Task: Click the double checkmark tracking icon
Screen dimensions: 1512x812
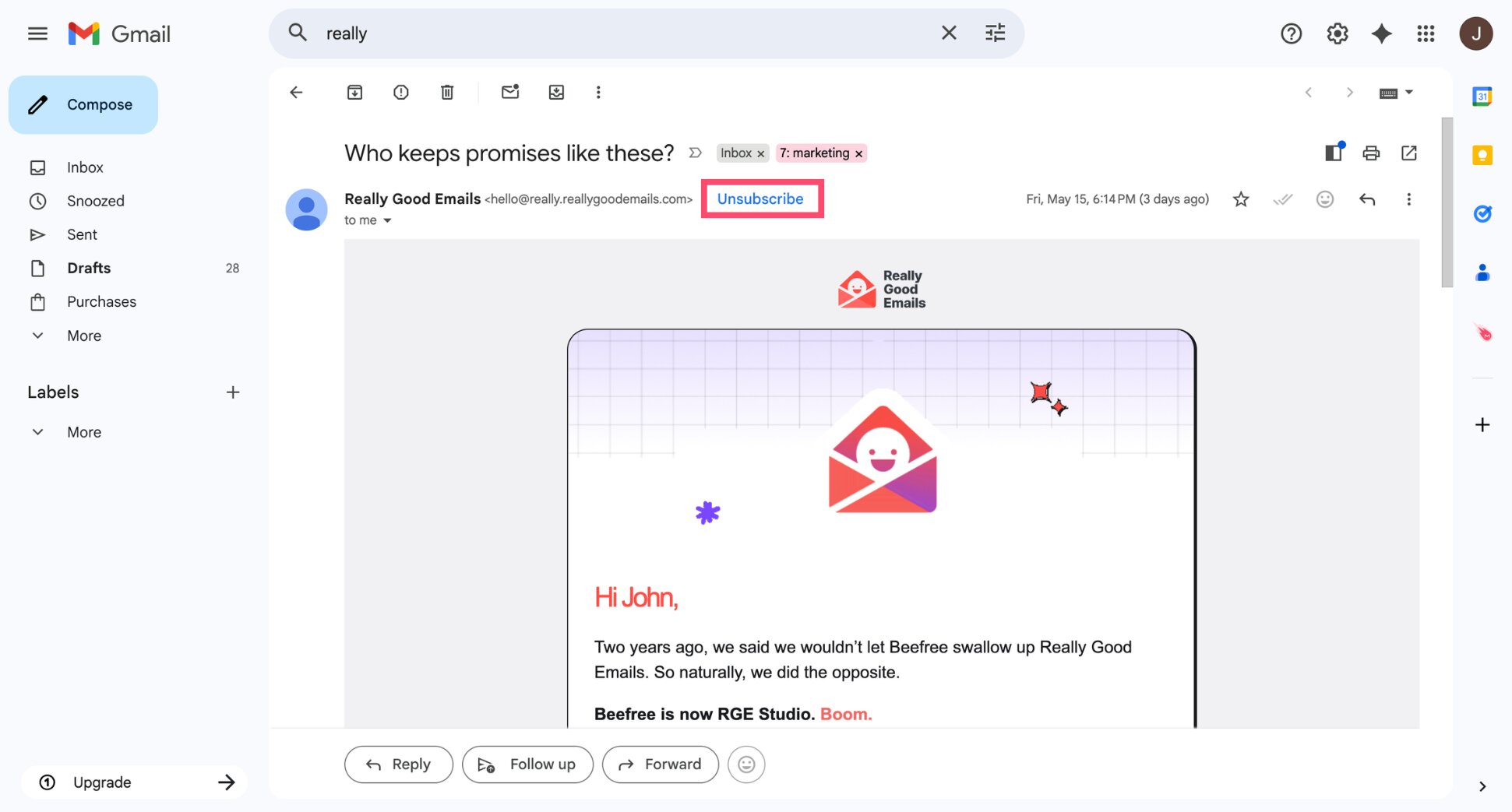Action: tap(1283, 199)
